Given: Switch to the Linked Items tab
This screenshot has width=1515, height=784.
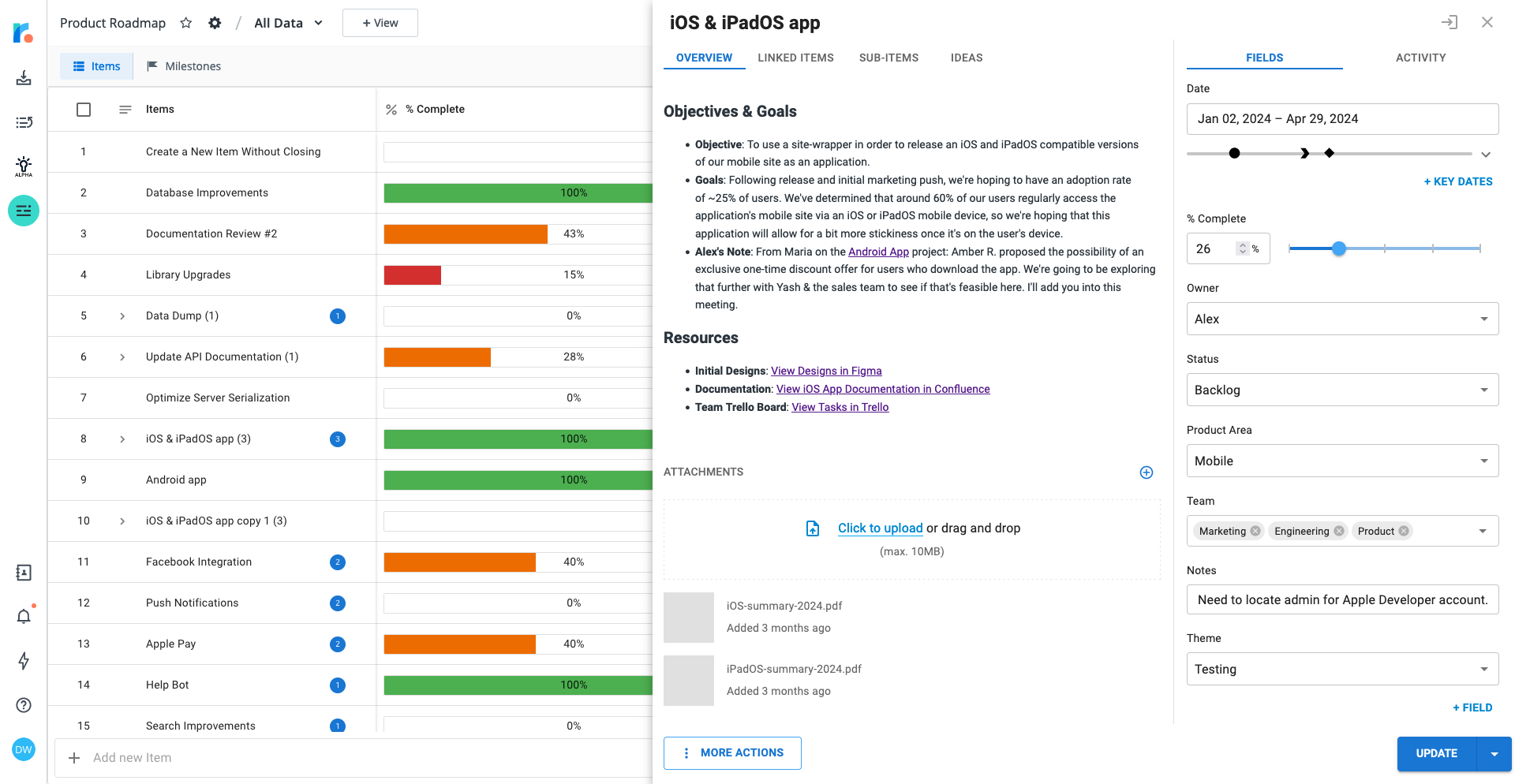Looking at the screenshot, I should (795, 58).
